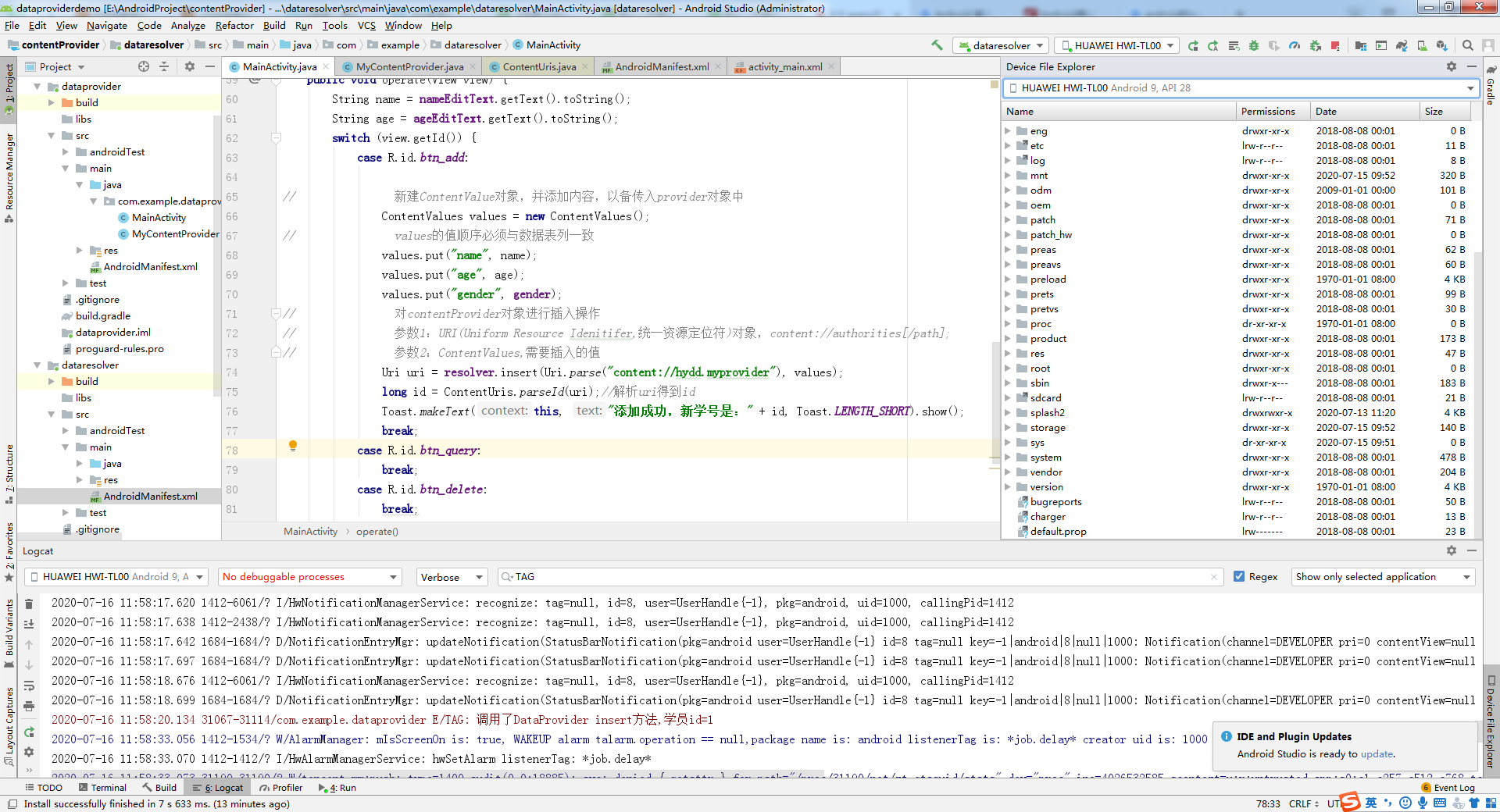Click the green rerun app icon in toolbar
The image size is (1500, 812).
1193,45
